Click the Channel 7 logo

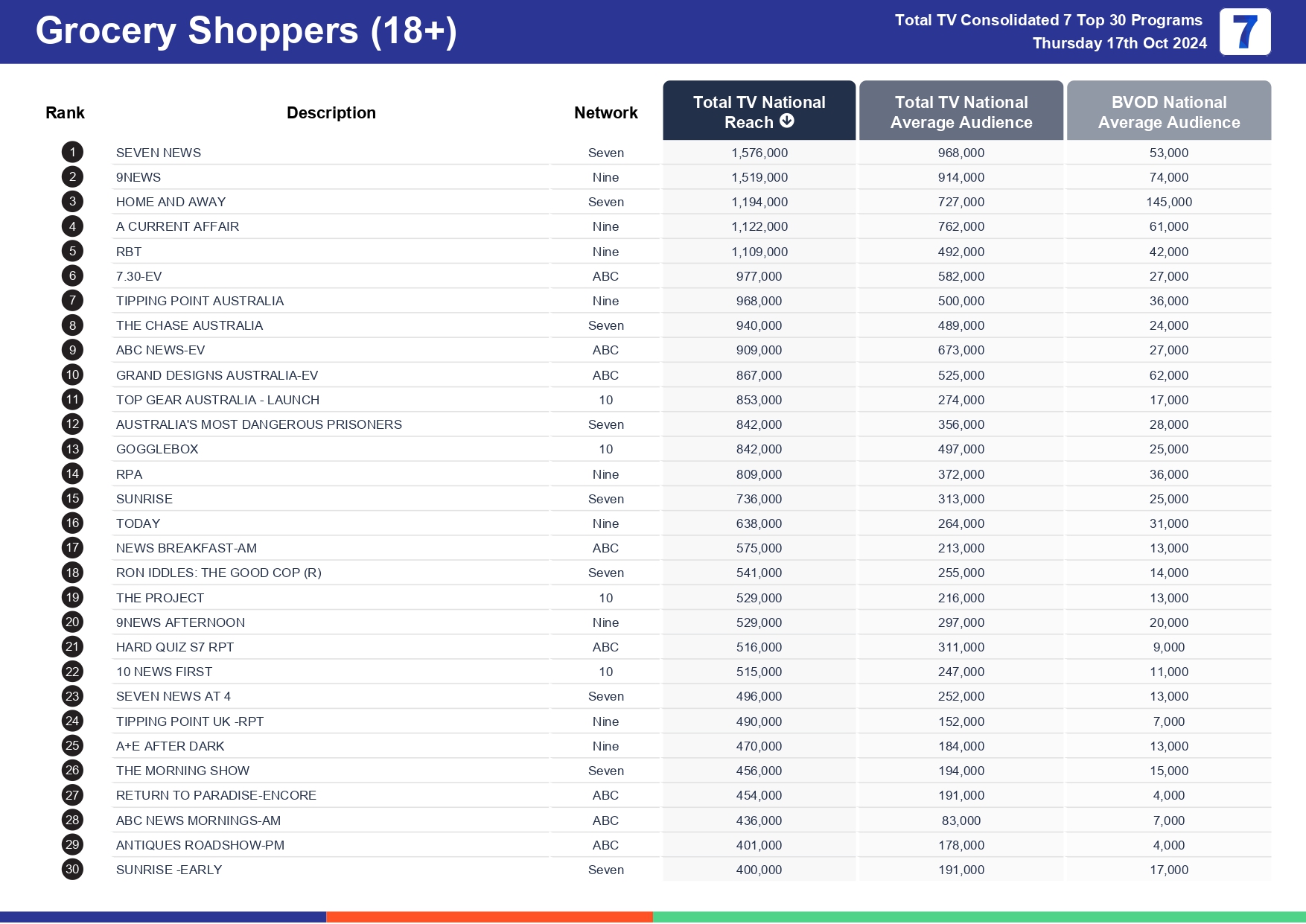pyautogui.click(x=1244, y=32)
